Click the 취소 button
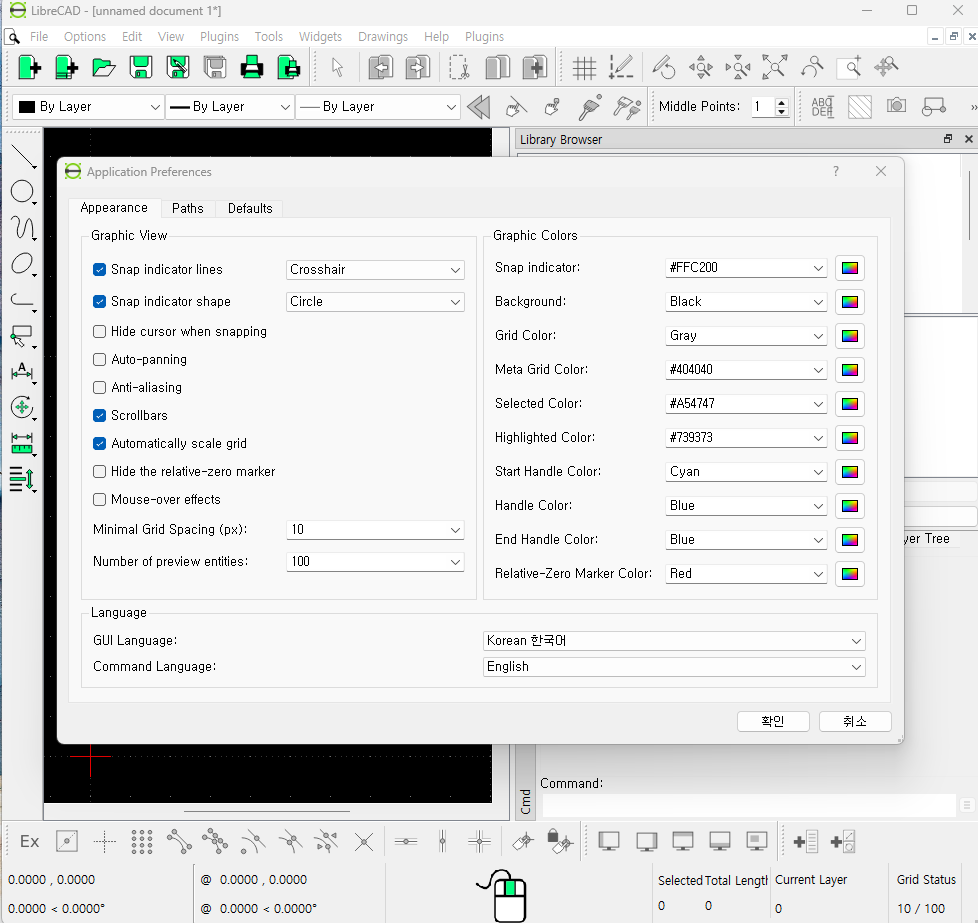 tap(855, 721)
